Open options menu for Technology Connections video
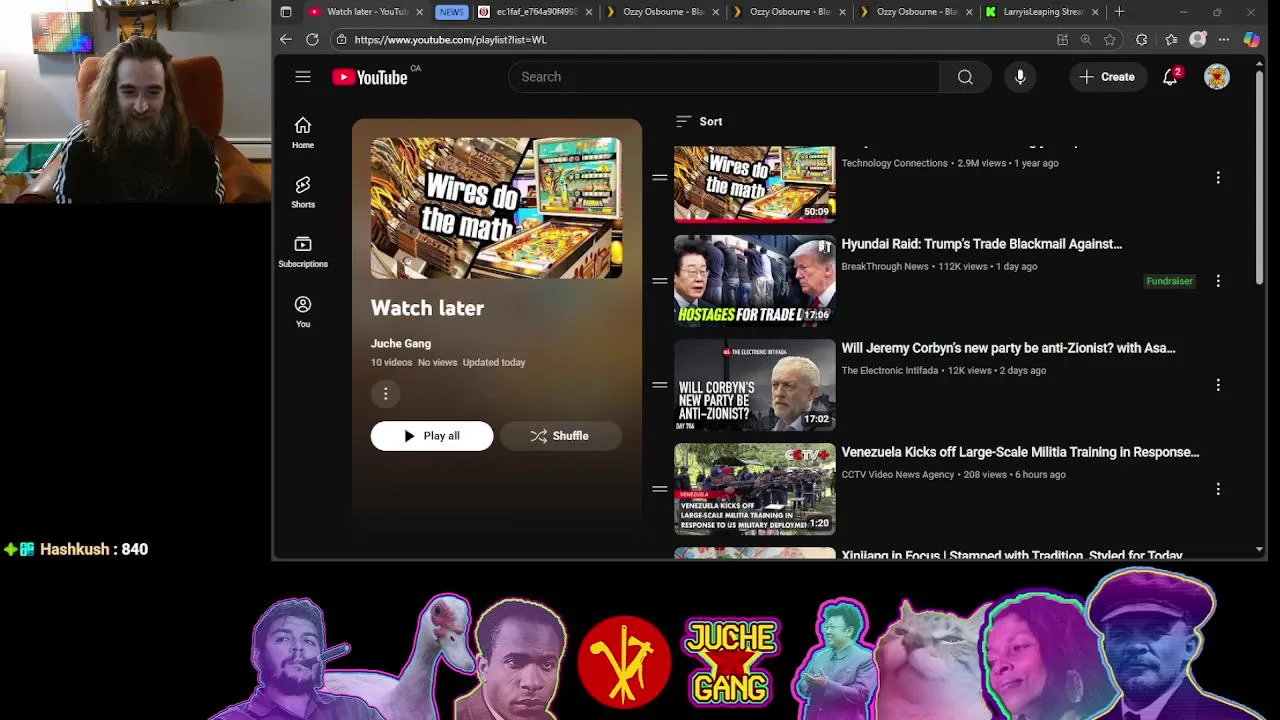The height and width of the screenshot is (720, 1280). tap(1218, 177)
